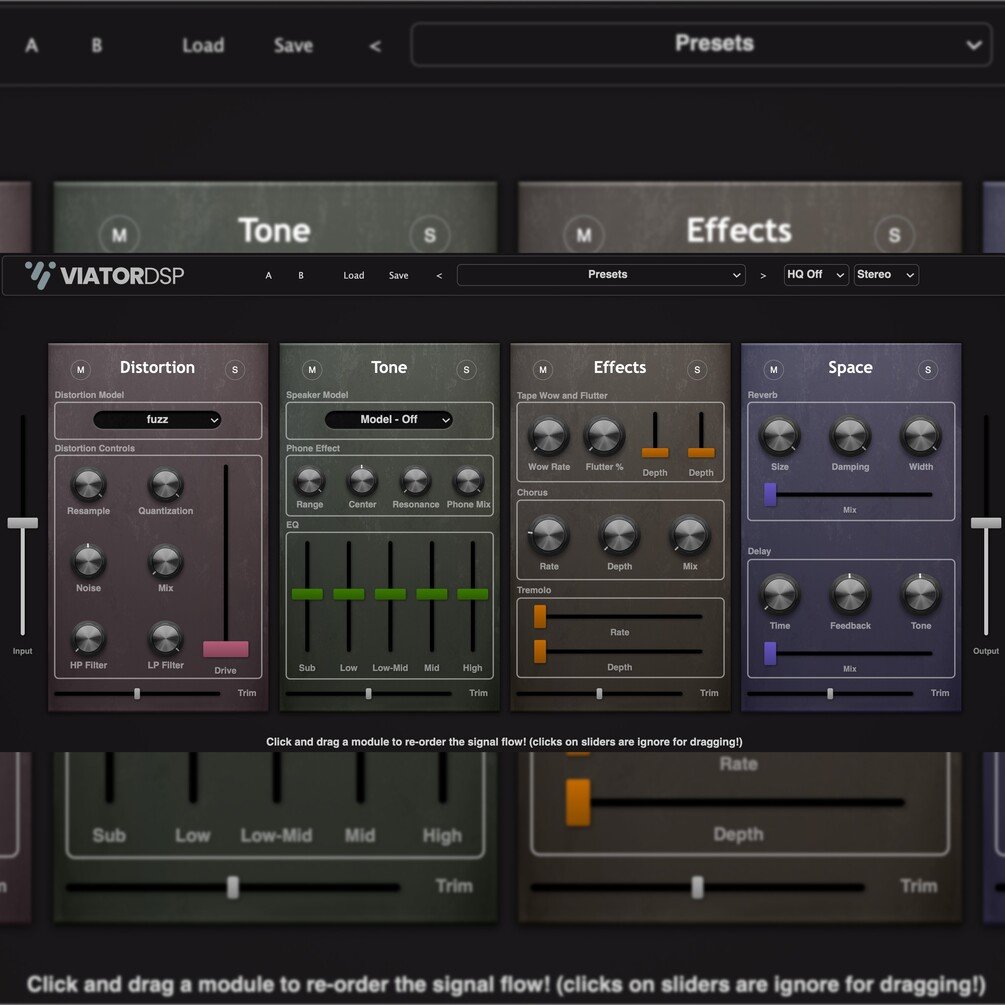Screen dimensions: 1005x1005
Task: Click the Tone module Trim slider handle
Action: (369, 694)
